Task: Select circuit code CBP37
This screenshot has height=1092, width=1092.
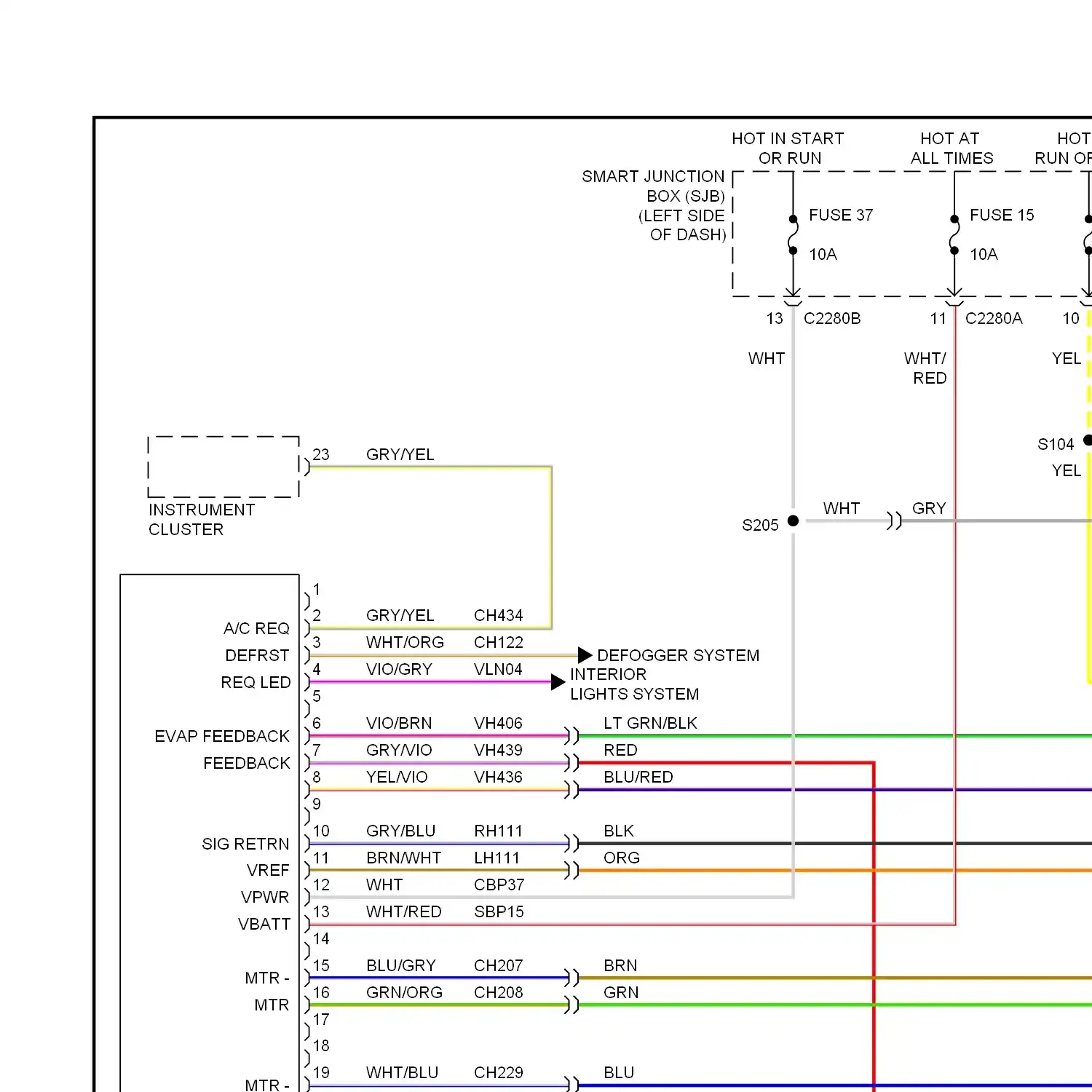Action: pos(499,885)
